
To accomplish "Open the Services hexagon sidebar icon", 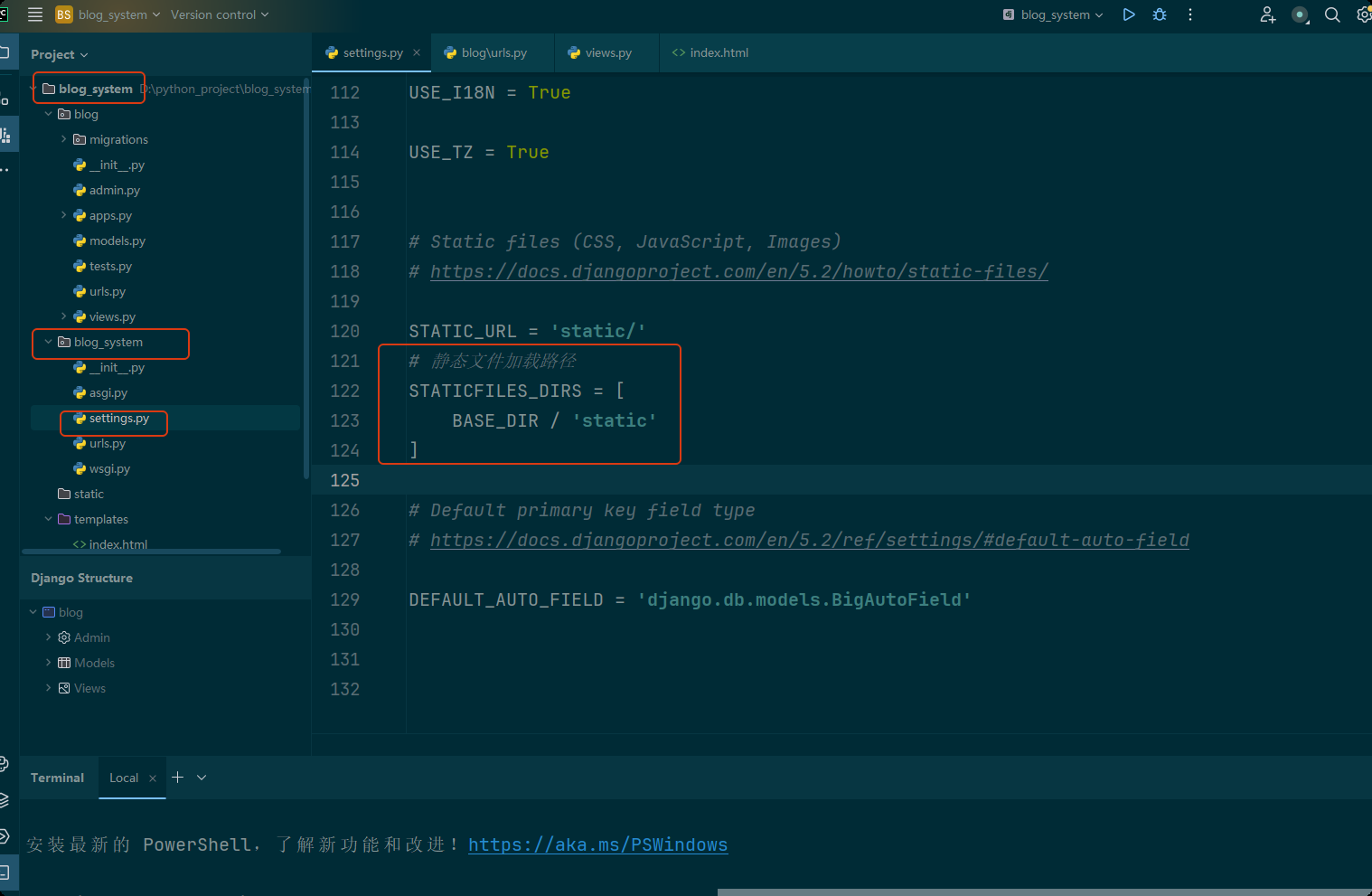I will pos(5,836).
